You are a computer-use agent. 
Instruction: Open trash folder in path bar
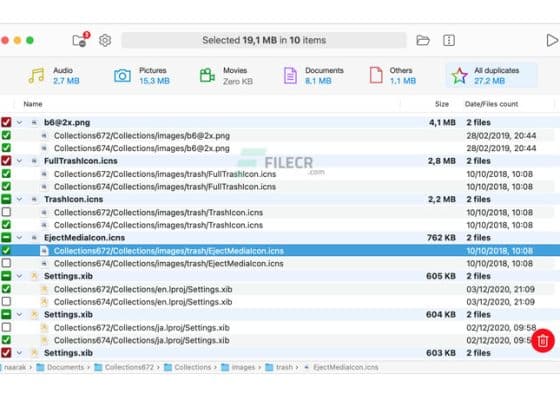(x=279, y=367)
